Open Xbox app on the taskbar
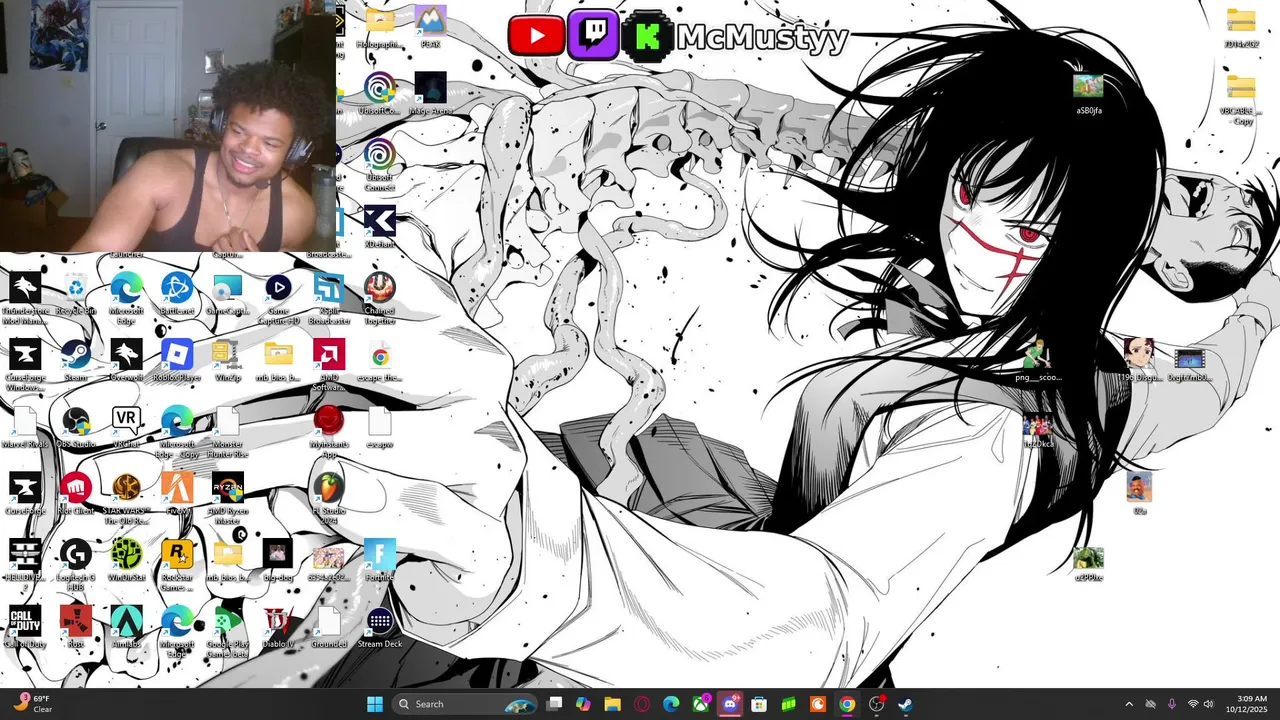 pyautogui.click(x=701, y=704)
